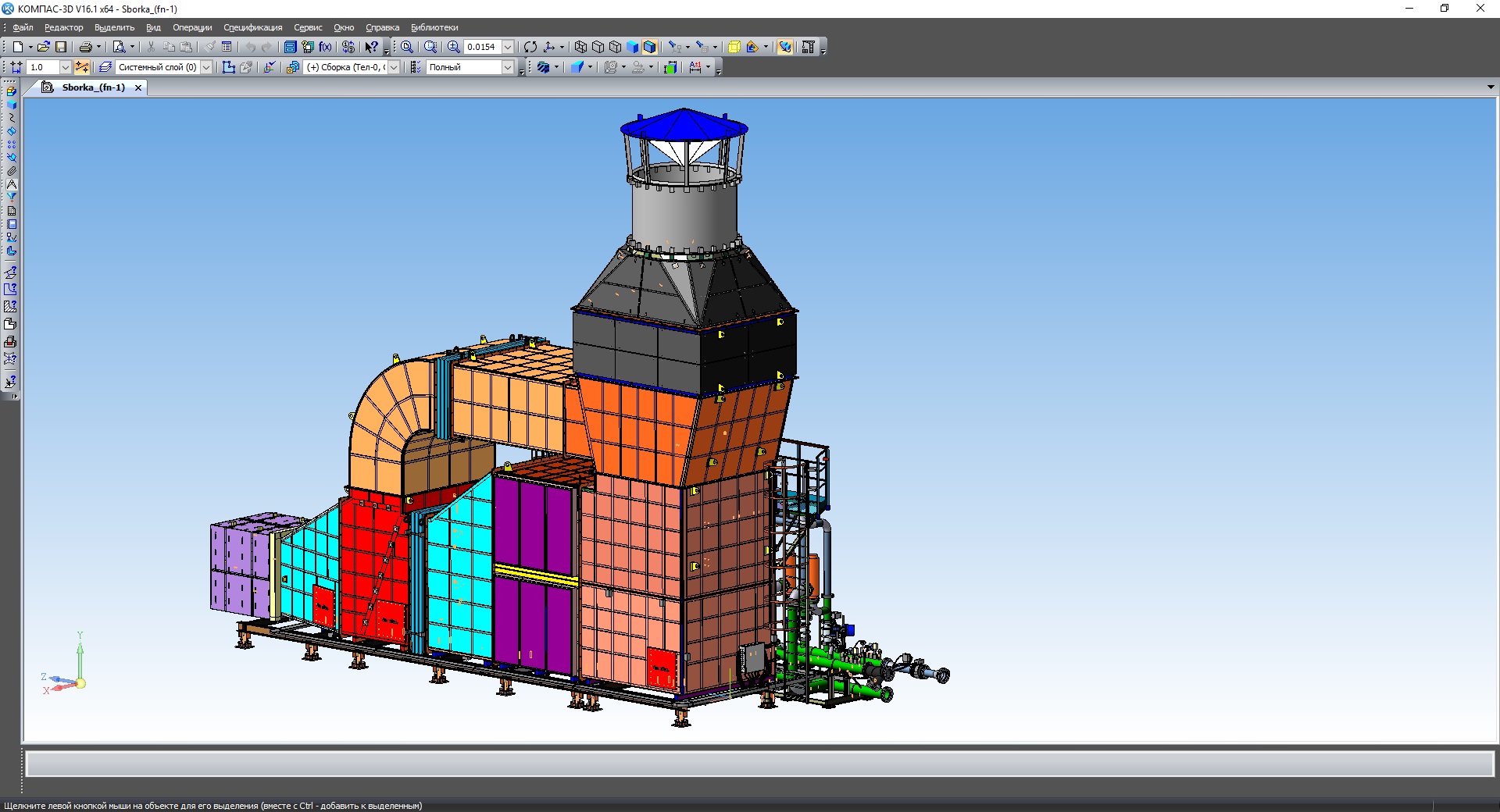Toggle the perspective projection yellow box button
This screenshot has height=812, width=1500.
pos(734,47)
